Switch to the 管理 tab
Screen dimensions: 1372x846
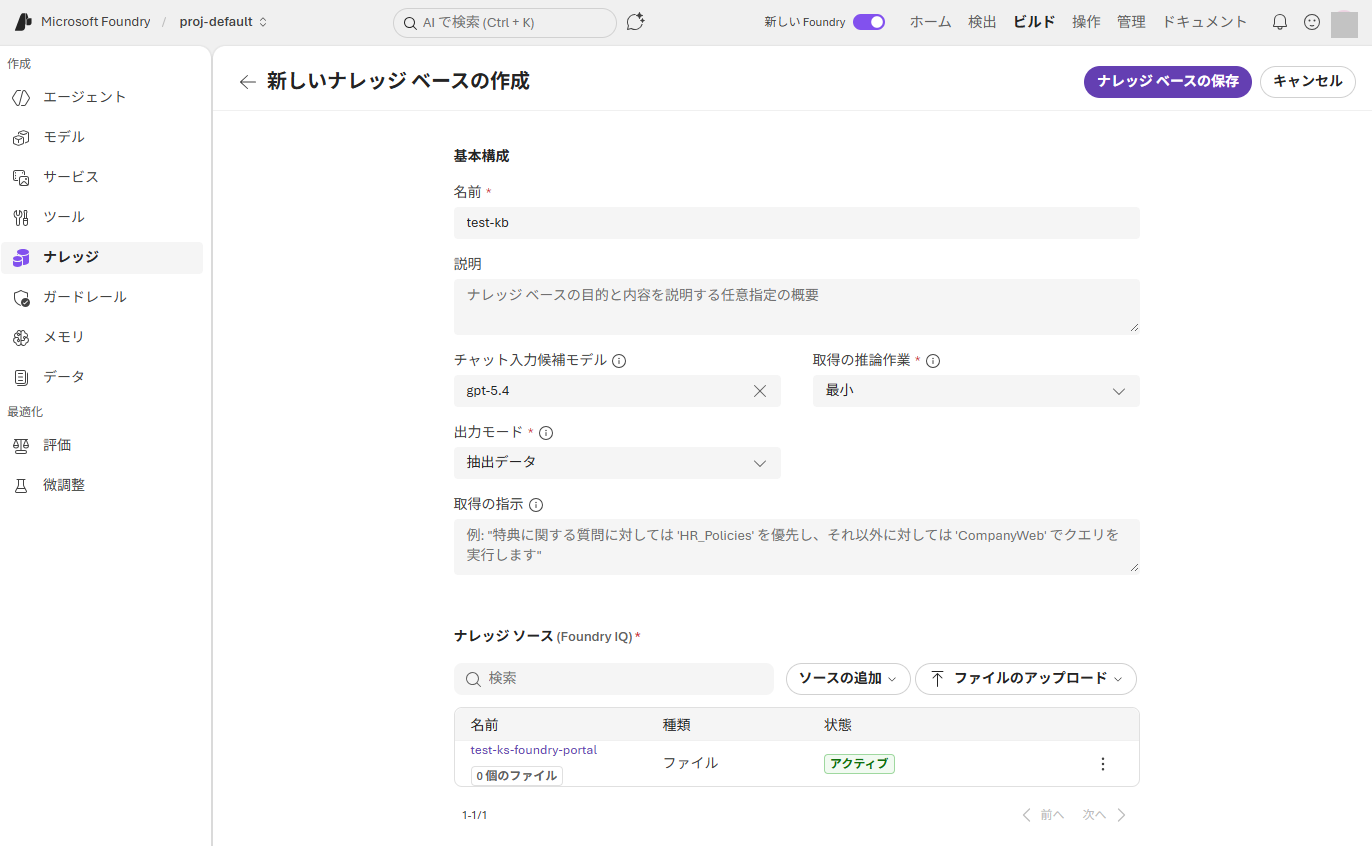point(1131,22)
